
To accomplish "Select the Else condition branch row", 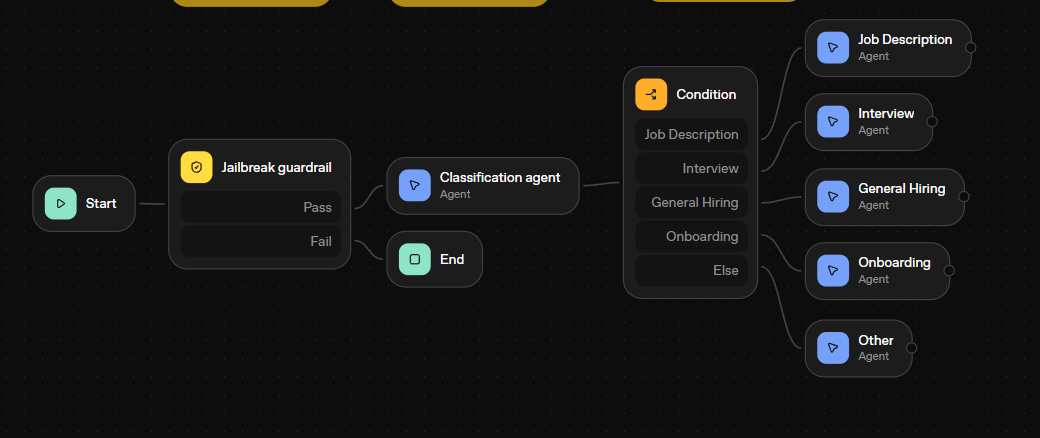I will [x=691, y=271].
